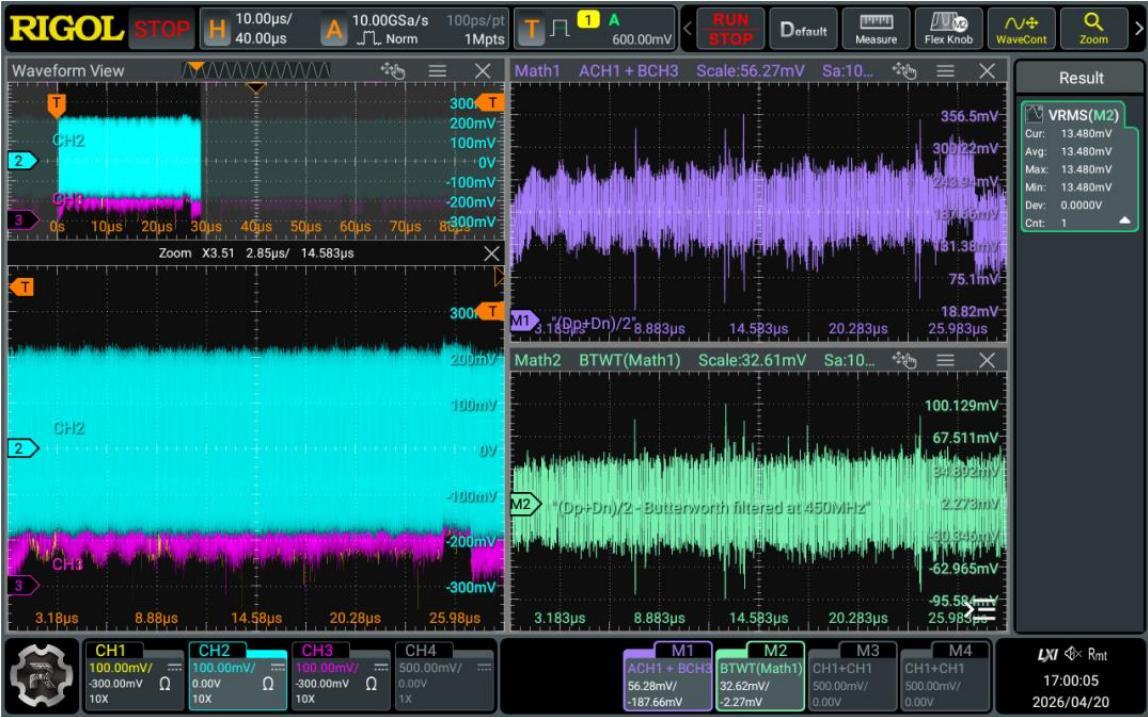
Task: Open the gear function navigation icon
Action: pos(42,675)
